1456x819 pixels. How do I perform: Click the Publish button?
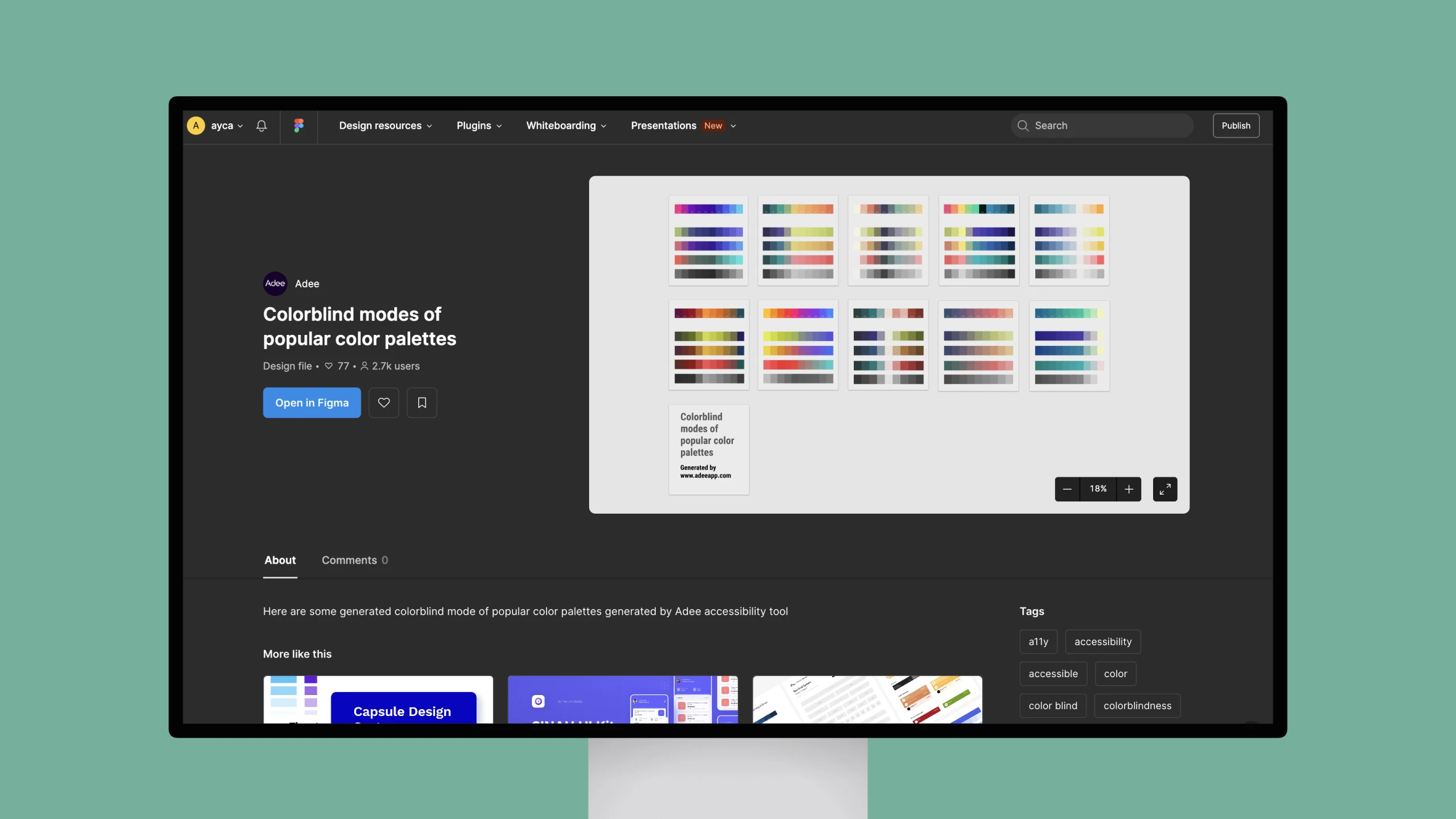coord(1235,125)
